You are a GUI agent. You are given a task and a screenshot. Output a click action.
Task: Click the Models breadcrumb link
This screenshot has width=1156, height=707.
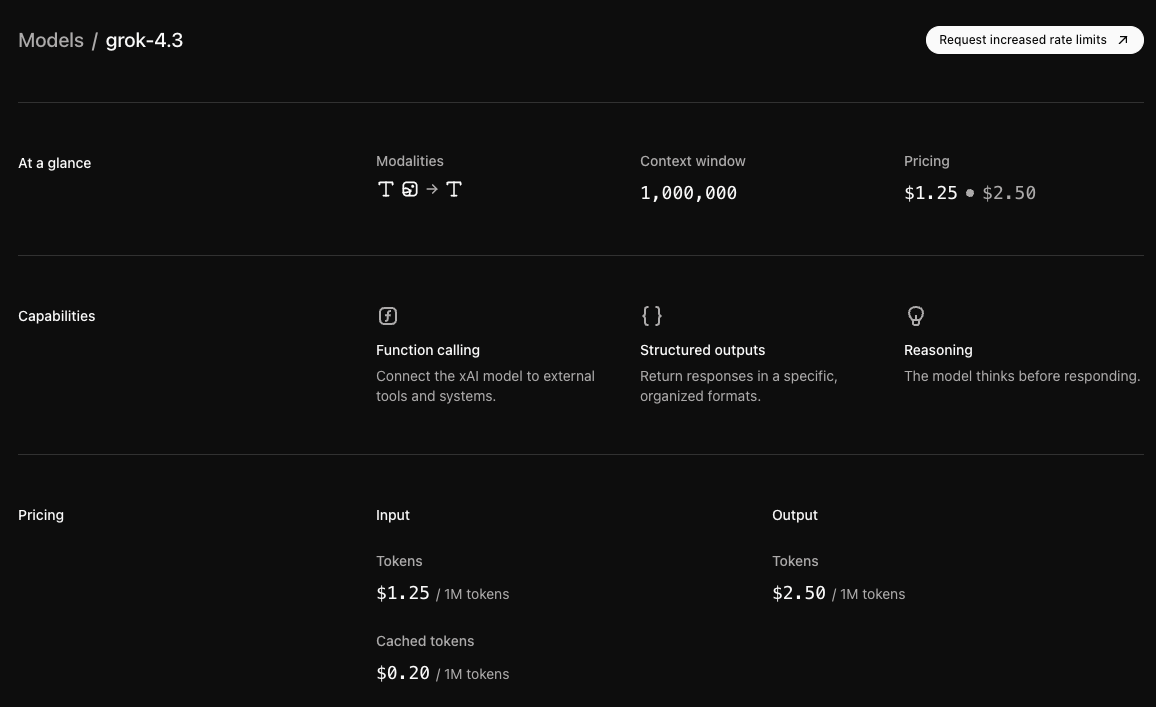[x=51, y=40]
